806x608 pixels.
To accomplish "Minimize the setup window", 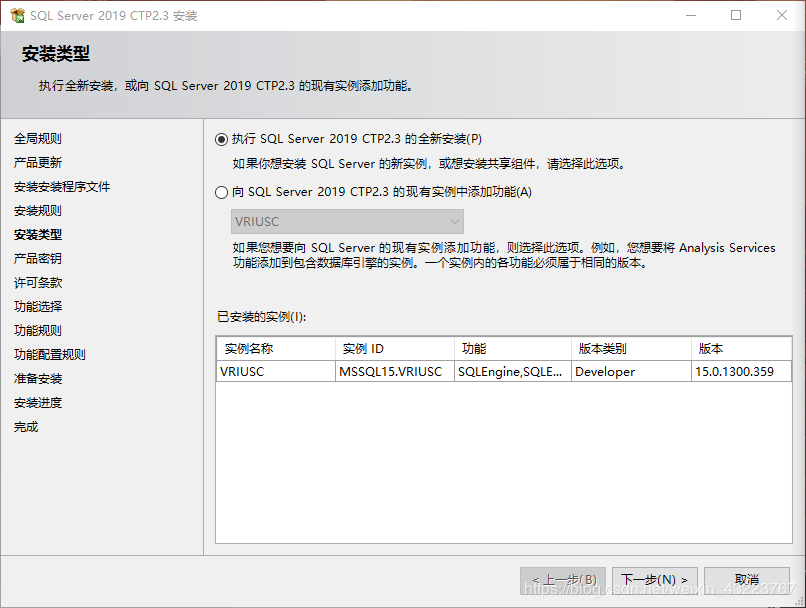I will click(691, 15).
